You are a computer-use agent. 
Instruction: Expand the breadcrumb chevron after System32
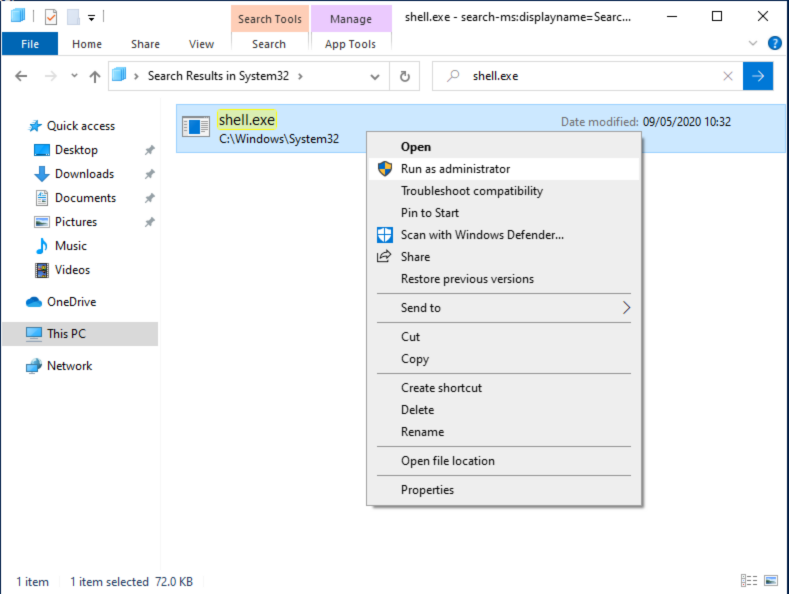tap(300, 76)
